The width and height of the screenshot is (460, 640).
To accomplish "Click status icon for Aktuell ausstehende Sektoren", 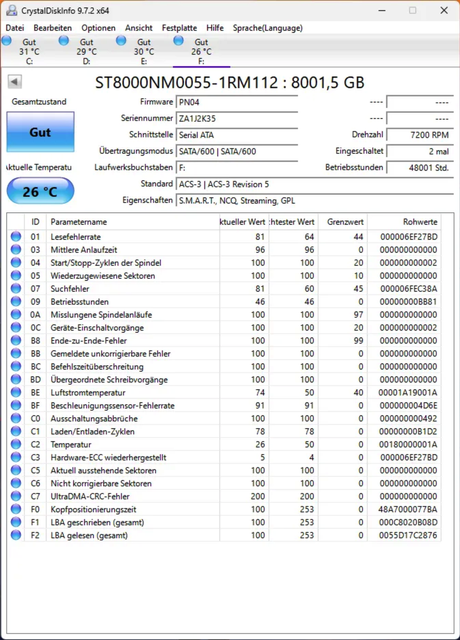I will point(16,470).
